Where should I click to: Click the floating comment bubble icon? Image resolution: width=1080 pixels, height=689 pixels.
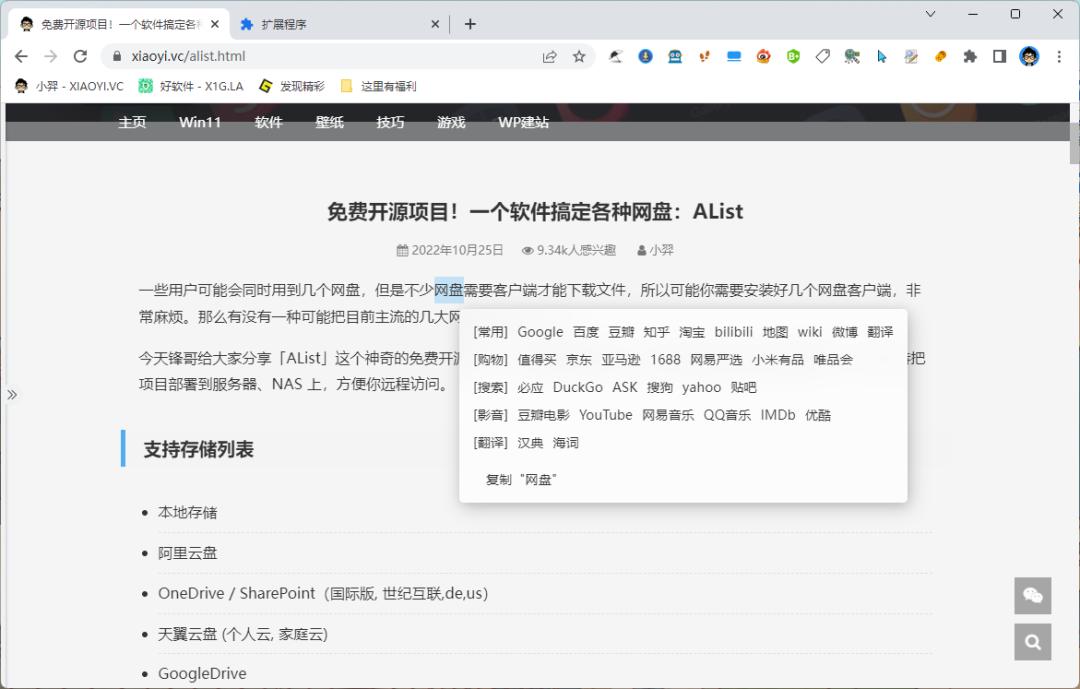point(1032,596)
